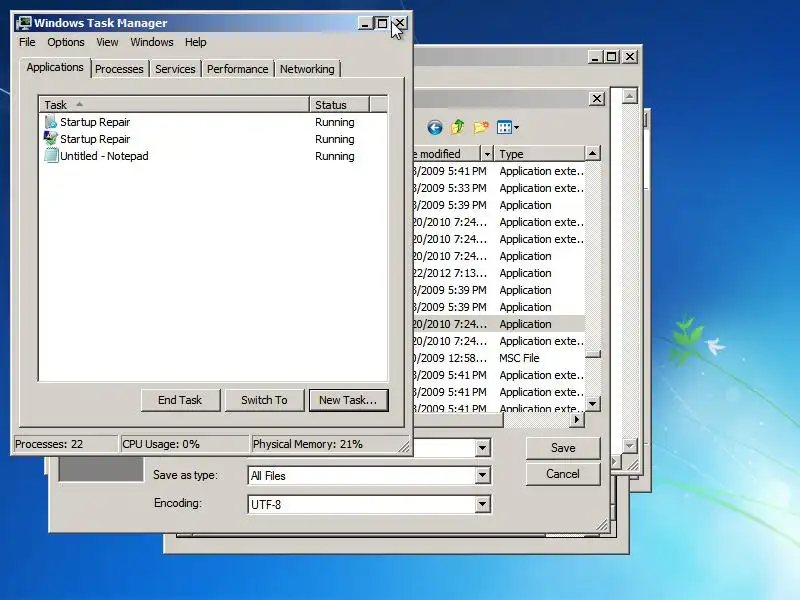Expand the Save as type dropdown
800x600 pixels.
click(482, 476)
